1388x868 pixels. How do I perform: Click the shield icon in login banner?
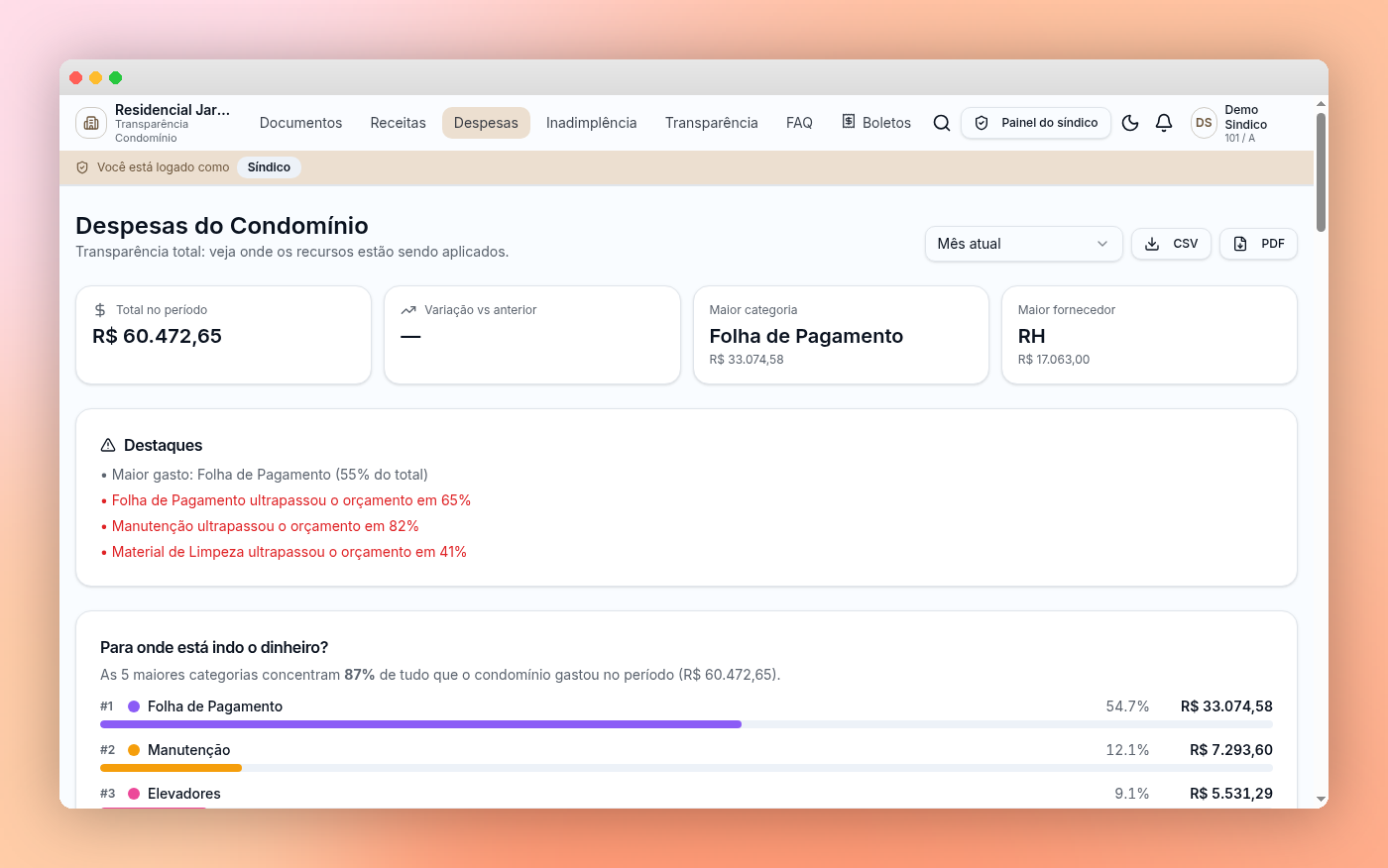(x=82, y=167)
